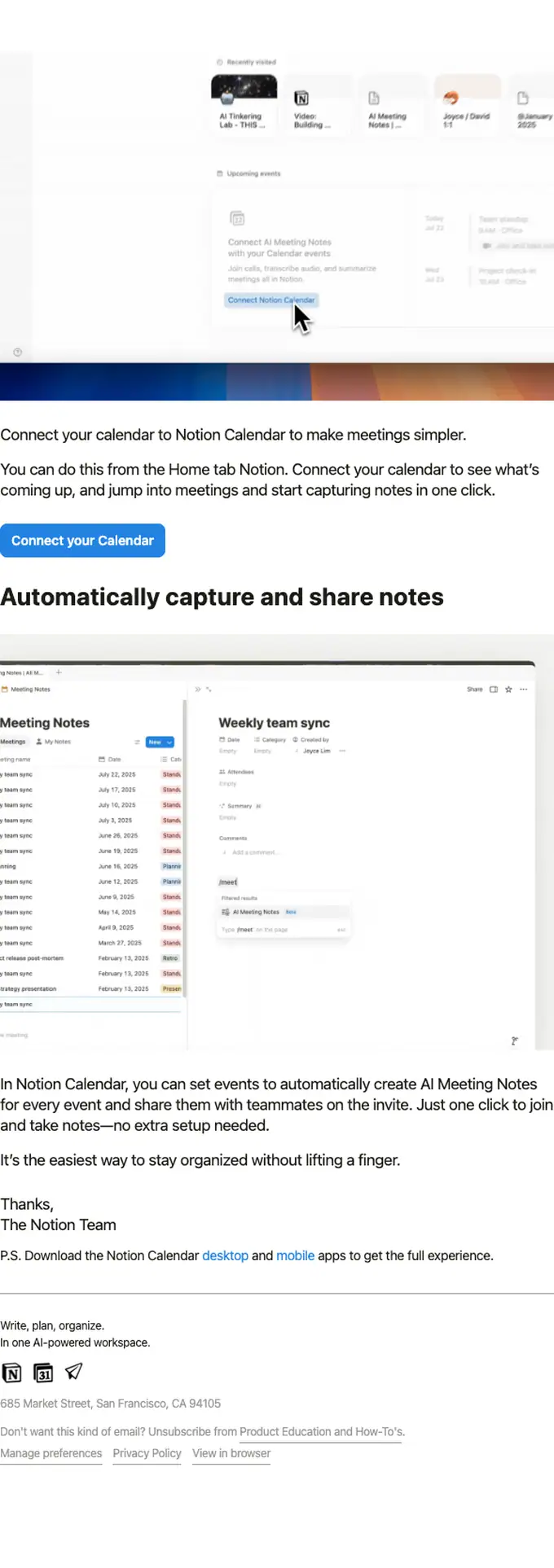The height and width of the screenshot is (1568, 554).
Task: Click the side peek layout icon beside Share
Action: click(493, 689)
